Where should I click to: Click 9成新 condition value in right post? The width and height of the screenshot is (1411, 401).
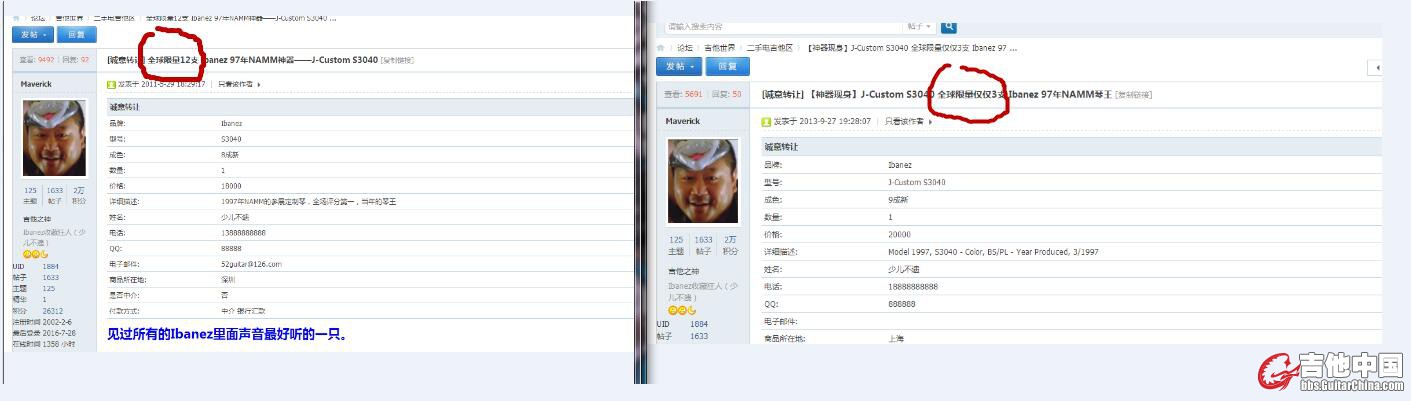click(x=899, y=199)
